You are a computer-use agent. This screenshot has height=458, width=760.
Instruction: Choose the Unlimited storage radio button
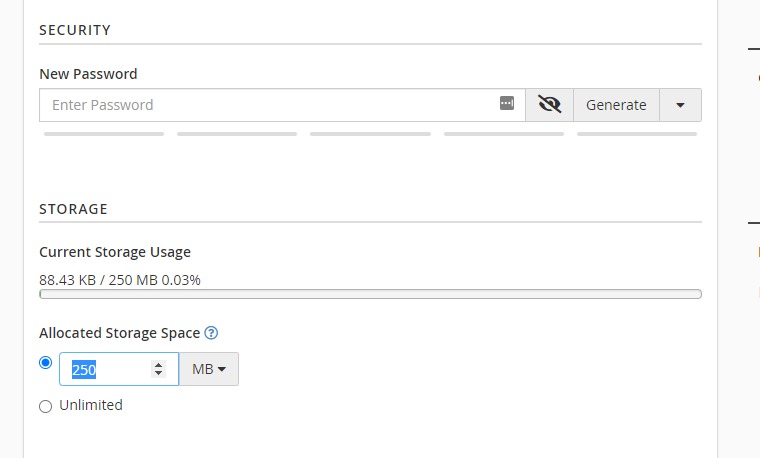[45, 406]
